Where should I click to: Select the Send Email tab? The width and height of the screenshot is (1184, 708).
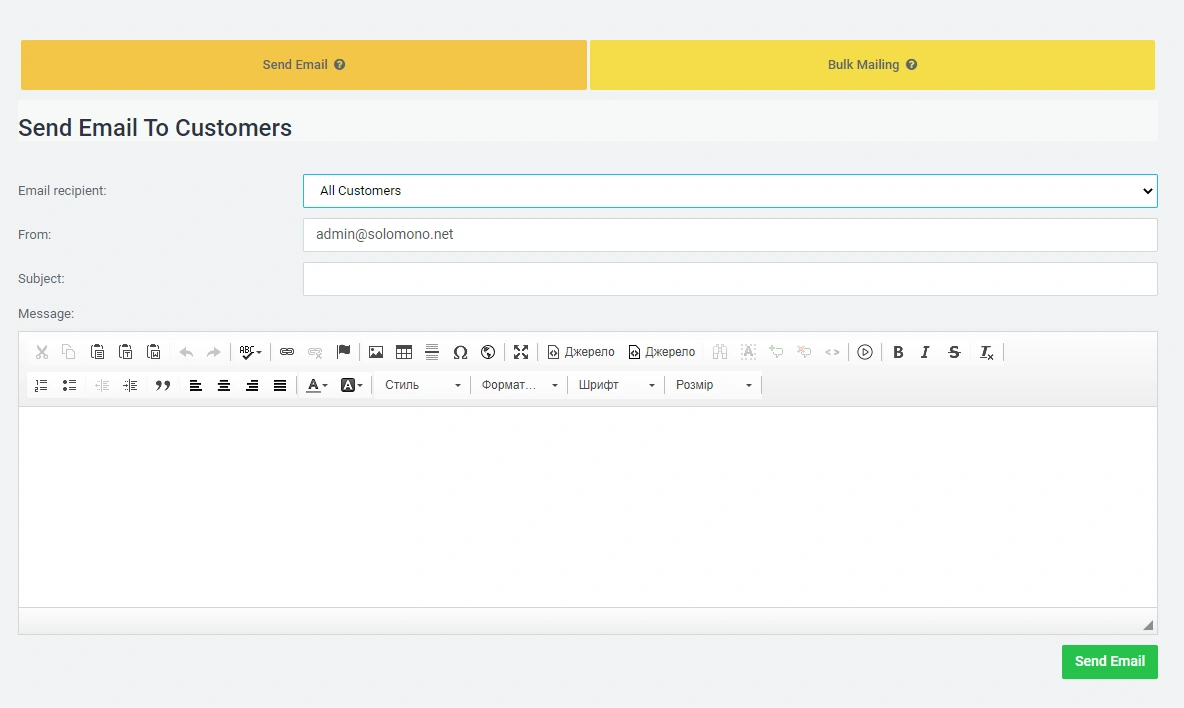[303, 65]
